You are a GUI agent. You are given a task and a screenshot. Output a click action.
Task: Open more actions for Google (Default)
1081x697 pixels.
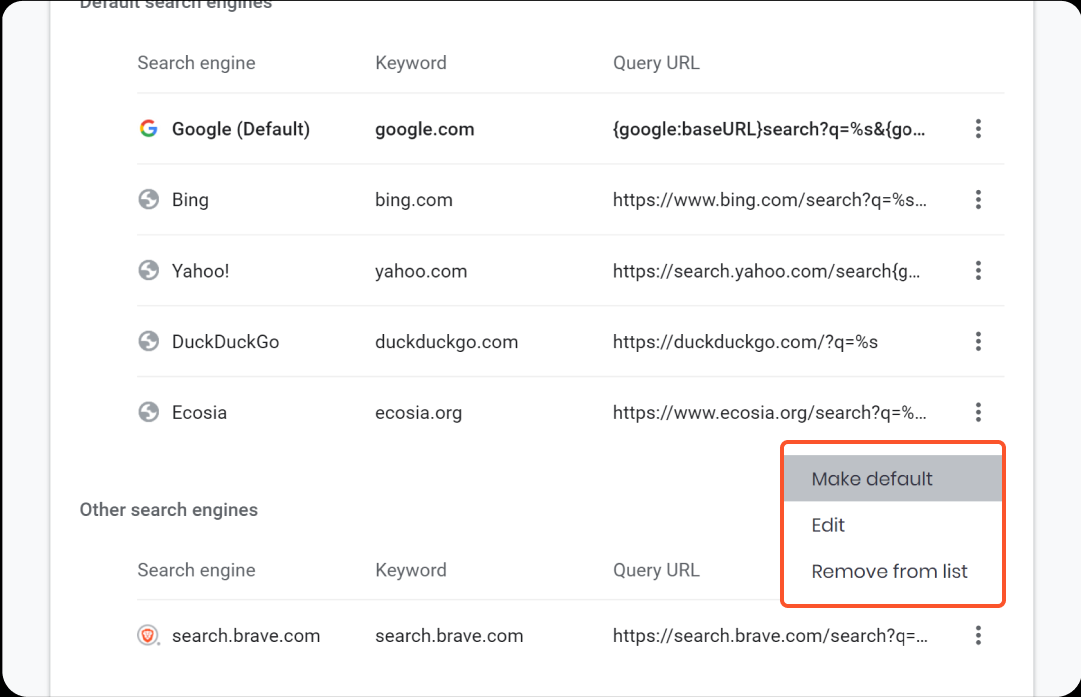click(x=978, y=129)
